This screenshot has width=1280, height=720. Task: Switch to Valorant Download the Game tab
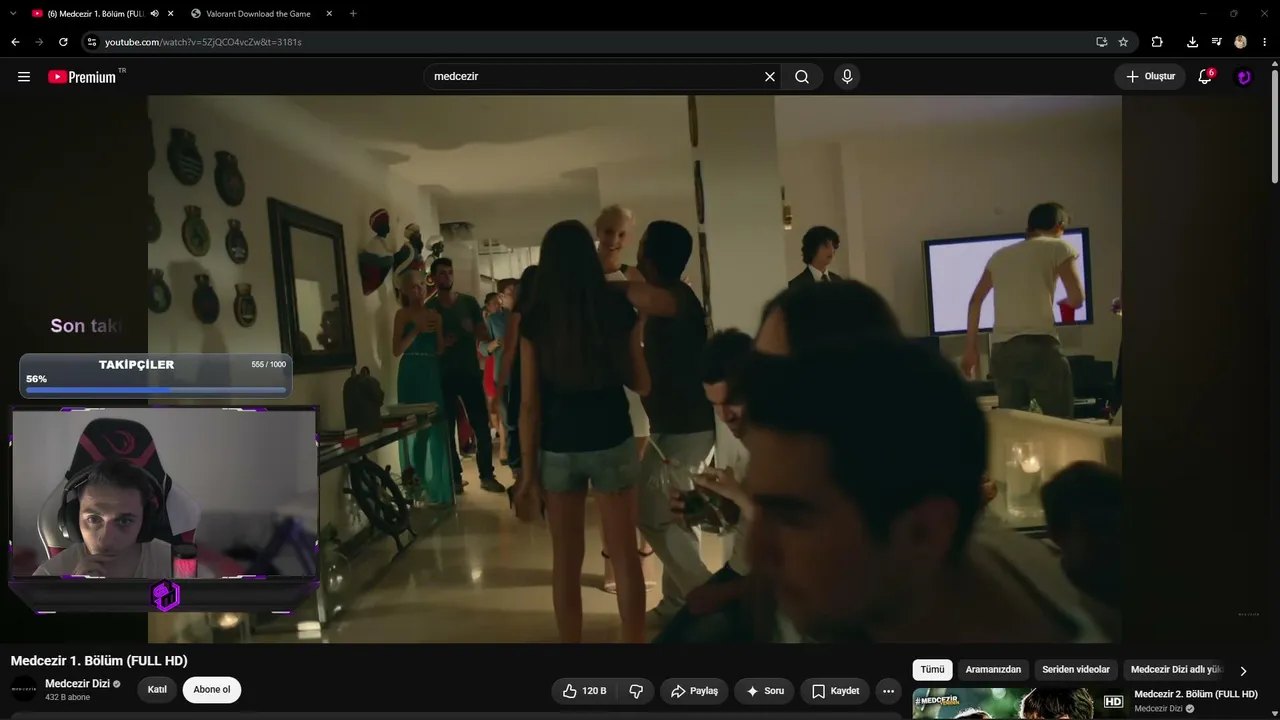(x=258, y=14)
